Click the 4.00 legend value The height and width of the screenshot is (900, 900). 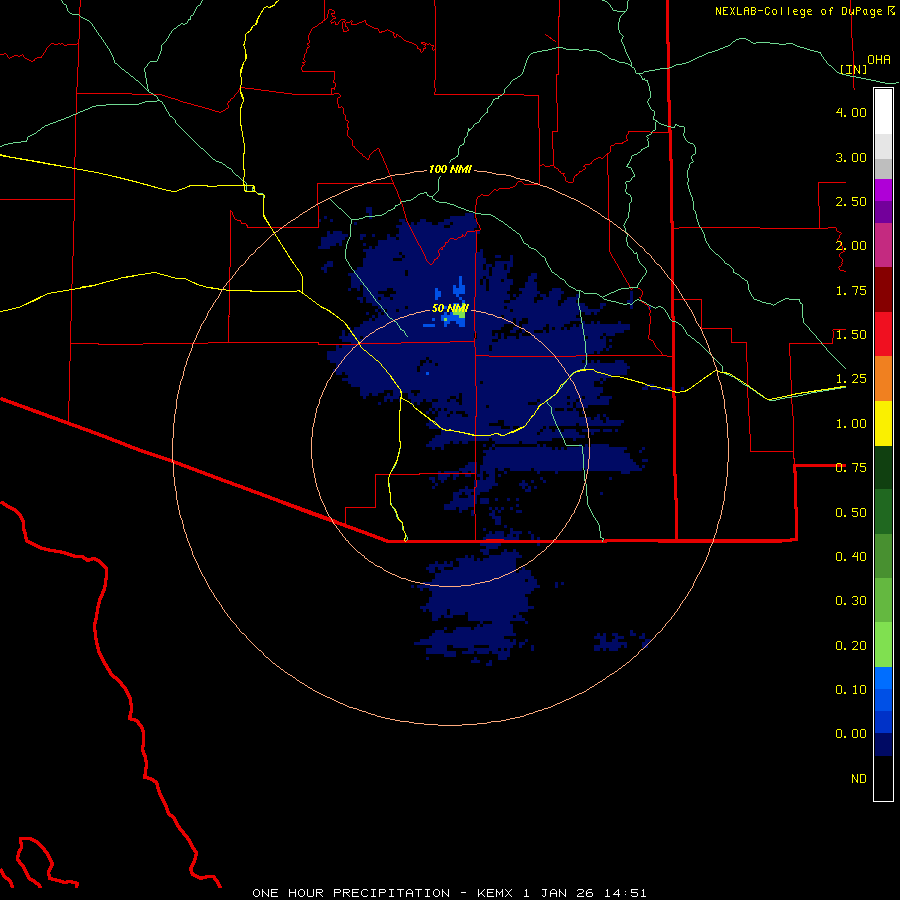[851, 112]
